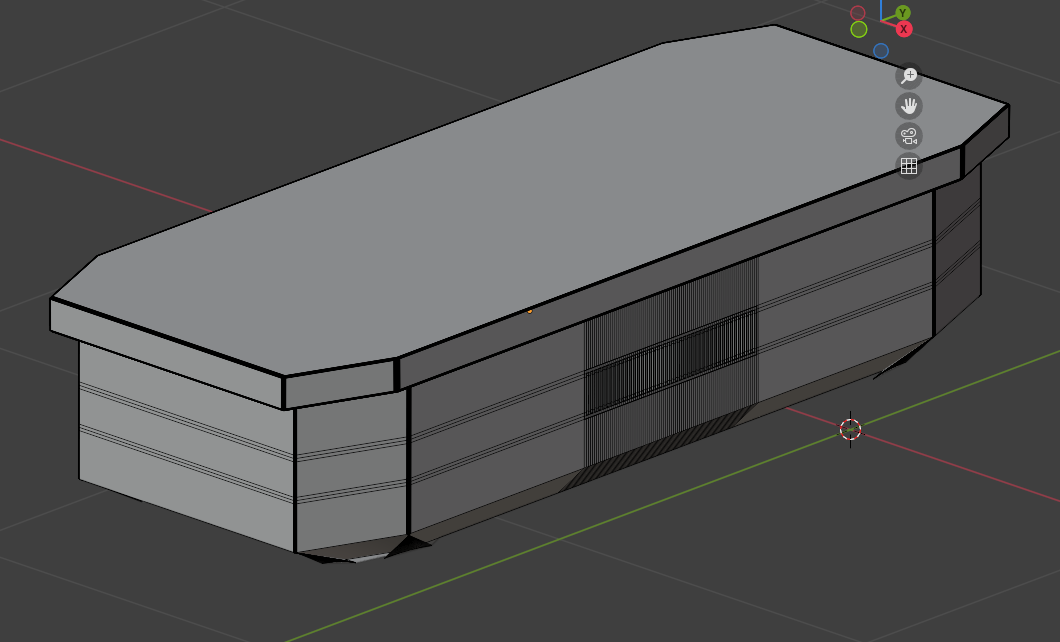Click the blue negative Z axis circle
This screenshot has width=1060, height=642.
881,50
